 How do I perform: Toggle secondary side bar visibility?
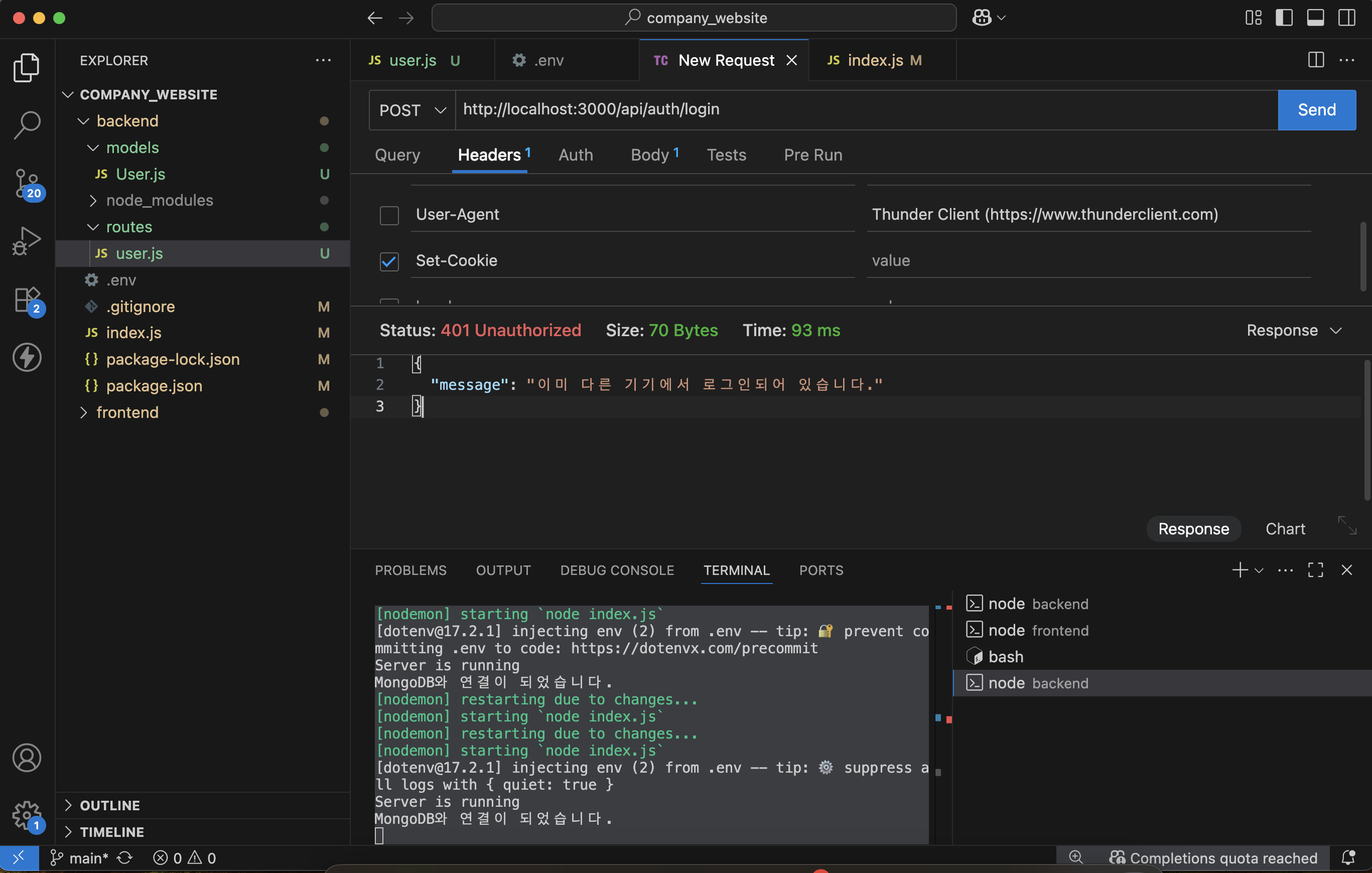pos(1347,18)
